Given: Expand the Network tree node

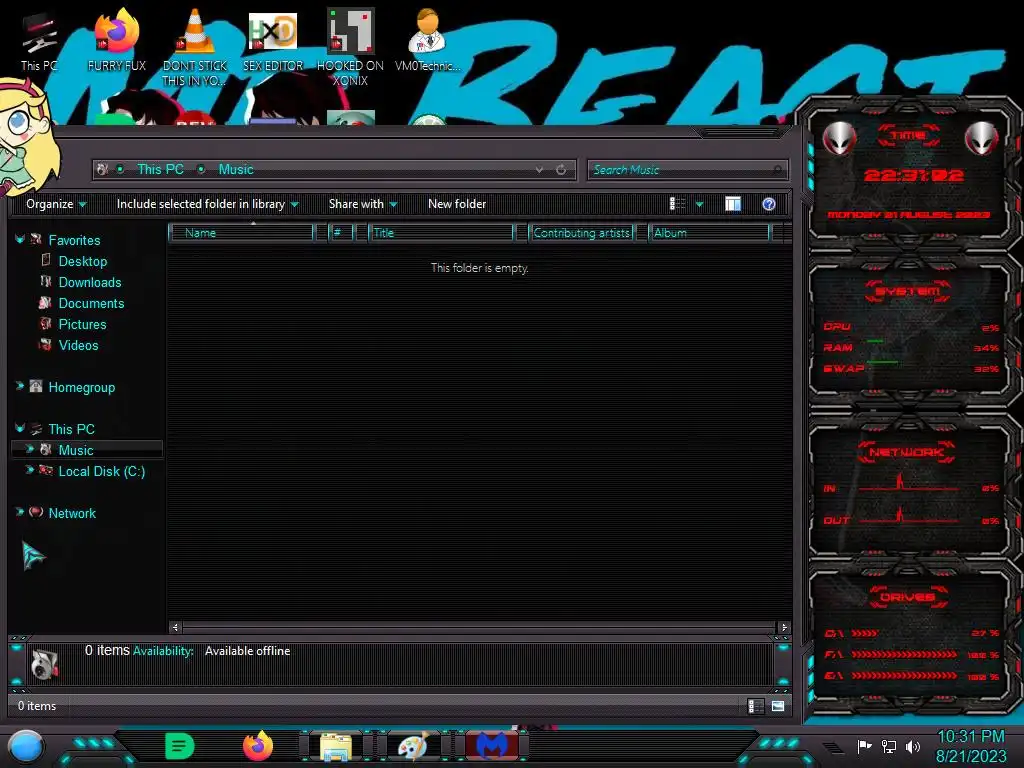Looking at the screenshot, I should click(x=20, y=513).
